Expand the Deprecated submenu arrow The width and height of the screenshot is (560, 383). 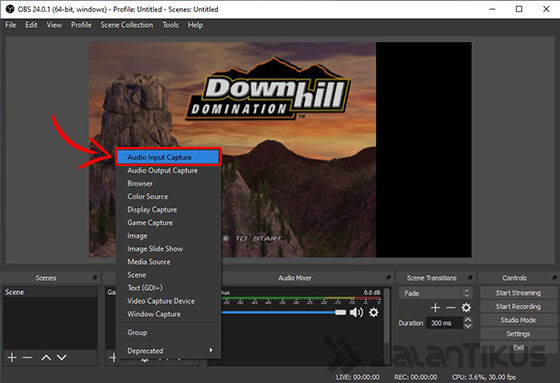211,350
